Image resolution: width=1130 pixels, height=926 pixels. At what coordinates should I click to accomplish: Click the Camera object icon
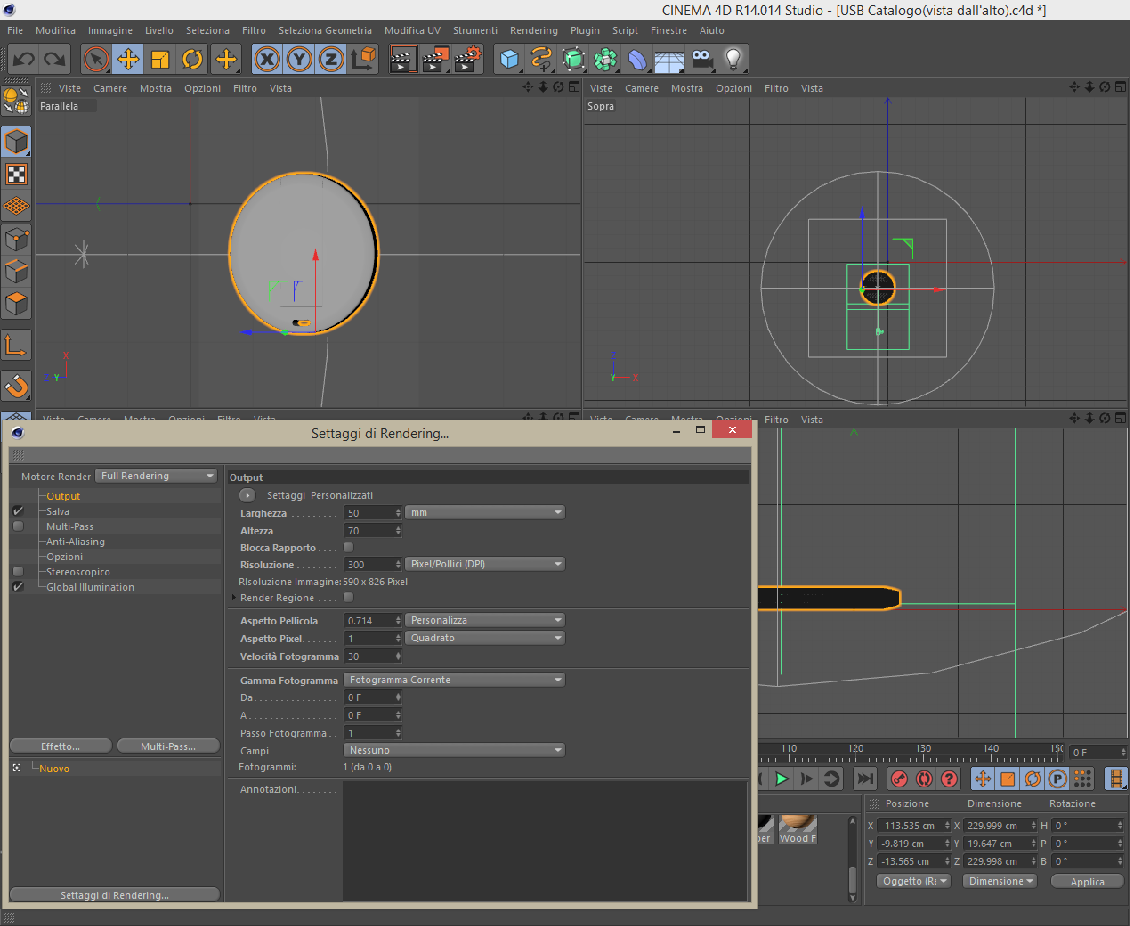(x=702, y=59)
